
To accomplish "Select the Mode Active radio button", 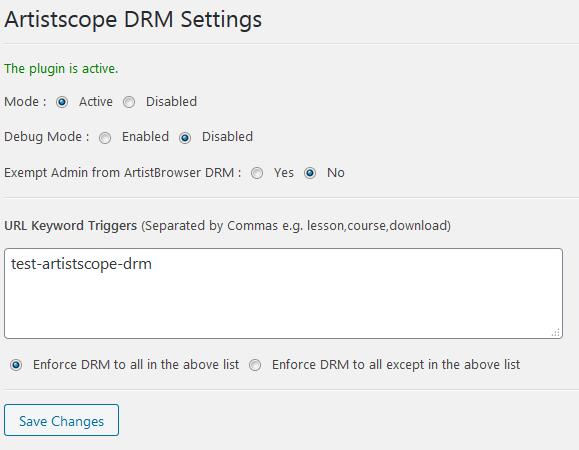I will pos(62,102).
